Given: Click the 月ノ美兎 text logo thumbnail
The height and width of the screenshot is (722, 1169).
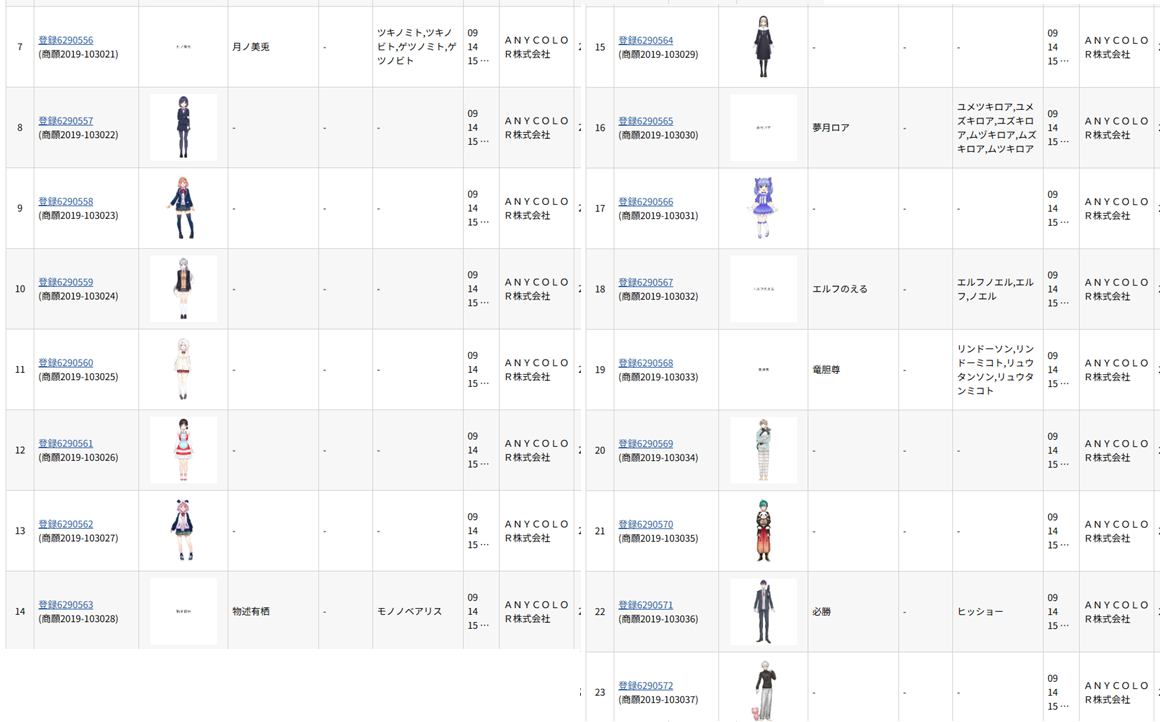Looking at the screenshot, I should [183, 47].
